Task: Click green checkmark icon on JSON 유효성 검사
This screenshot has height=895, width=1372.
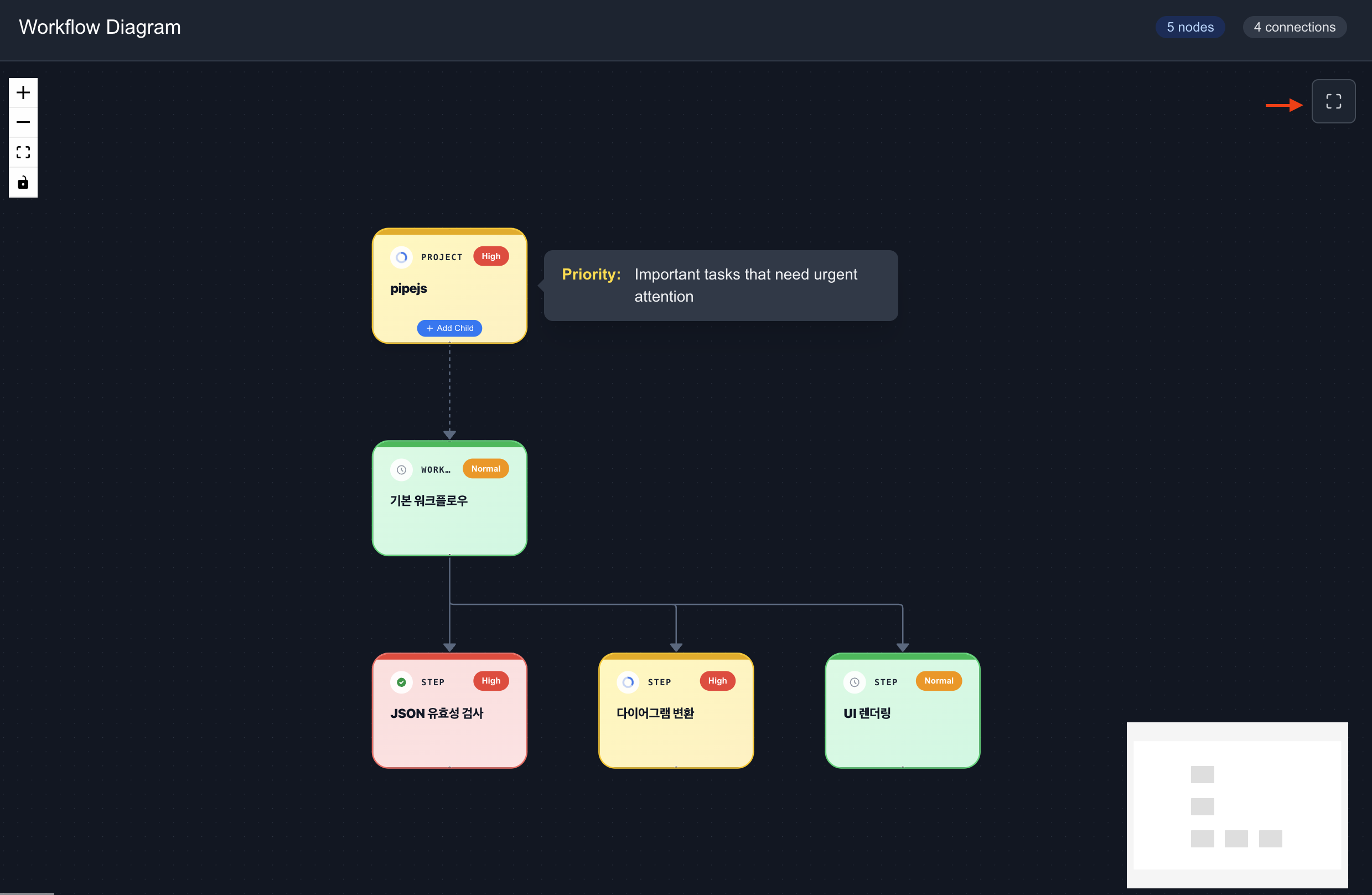Action: (x=401, y=682)
